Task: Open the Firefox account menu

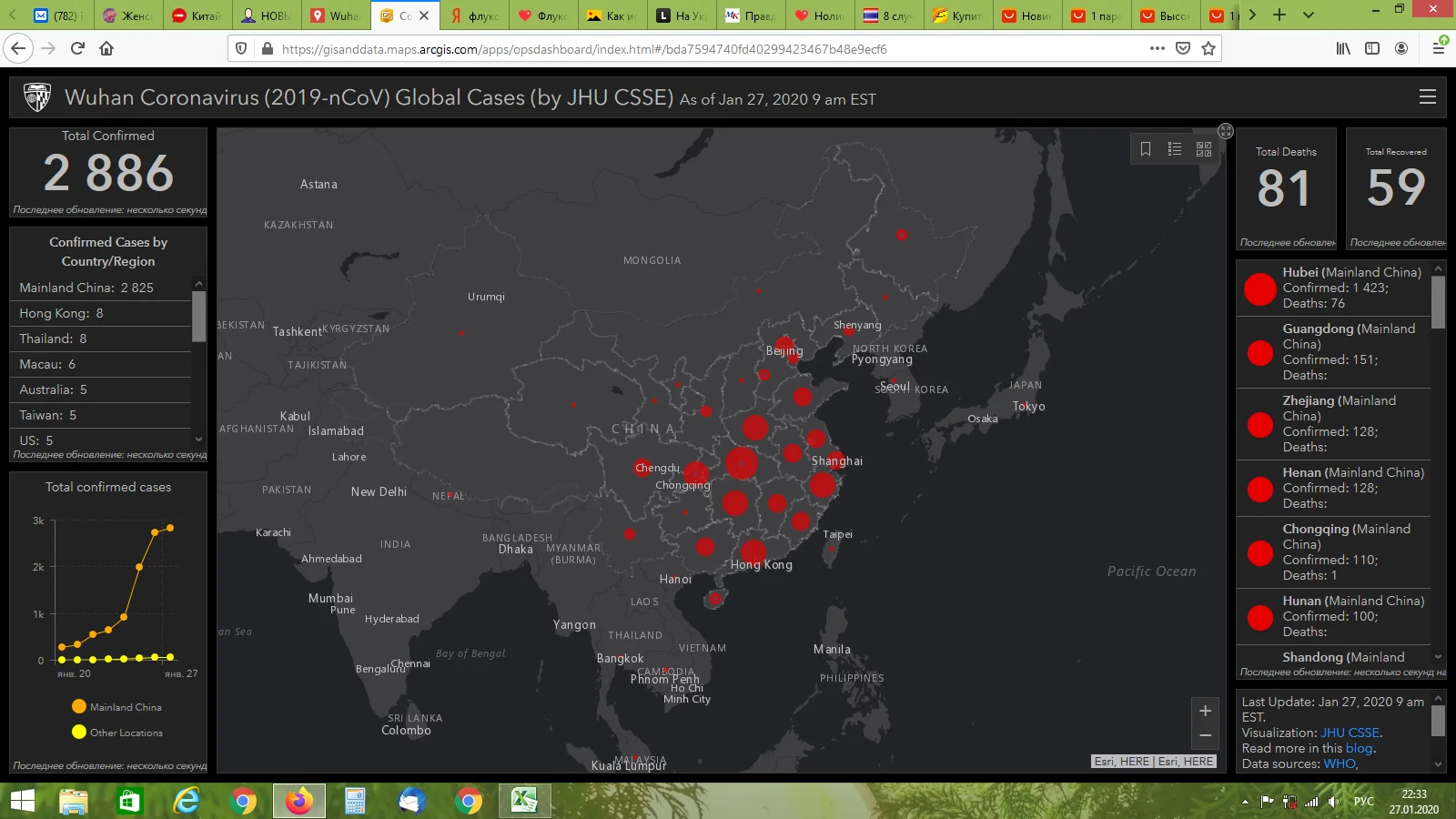Action: (x=1401, y=48)
